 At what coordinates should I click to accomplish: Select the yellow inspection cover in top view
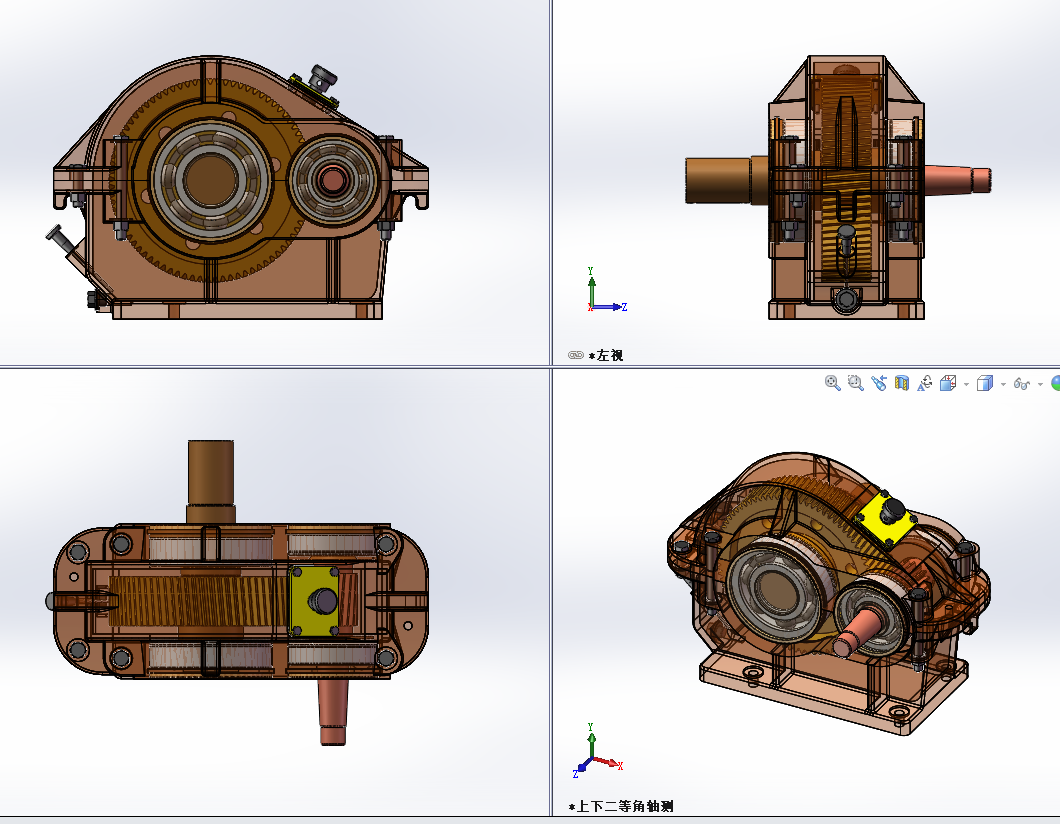pyautogui.click(x=314, y=601)
